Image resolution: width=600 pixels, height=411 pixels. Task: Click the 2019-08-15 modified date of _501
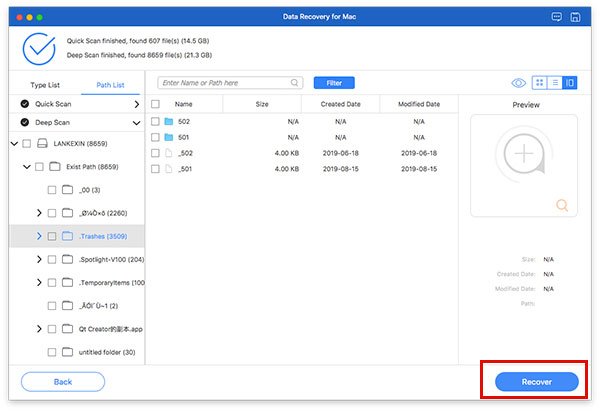coord(419,169)
